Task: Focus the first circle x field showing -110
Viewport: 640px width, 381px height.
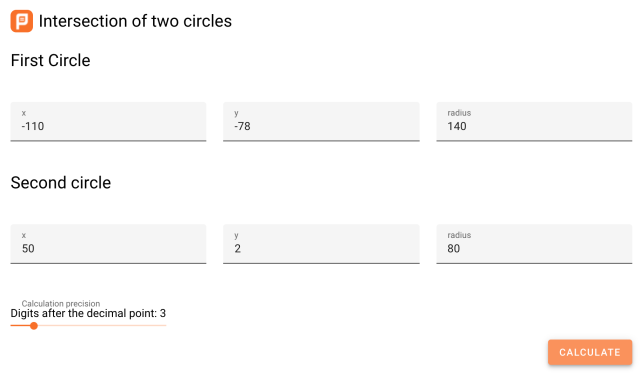Action: [x=108, y=122]
